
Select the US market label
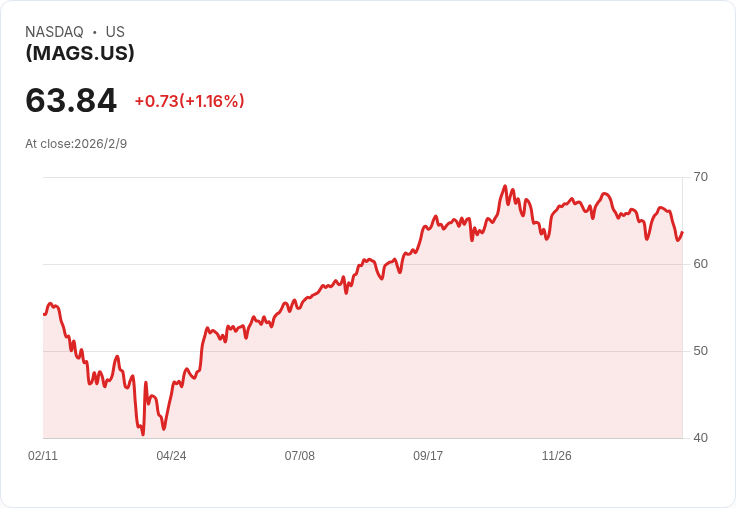click(x=115, y=32)
